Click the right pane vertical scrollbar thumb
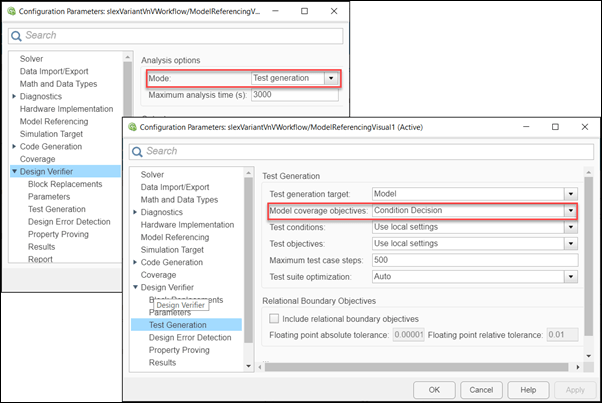 point(588,256)
